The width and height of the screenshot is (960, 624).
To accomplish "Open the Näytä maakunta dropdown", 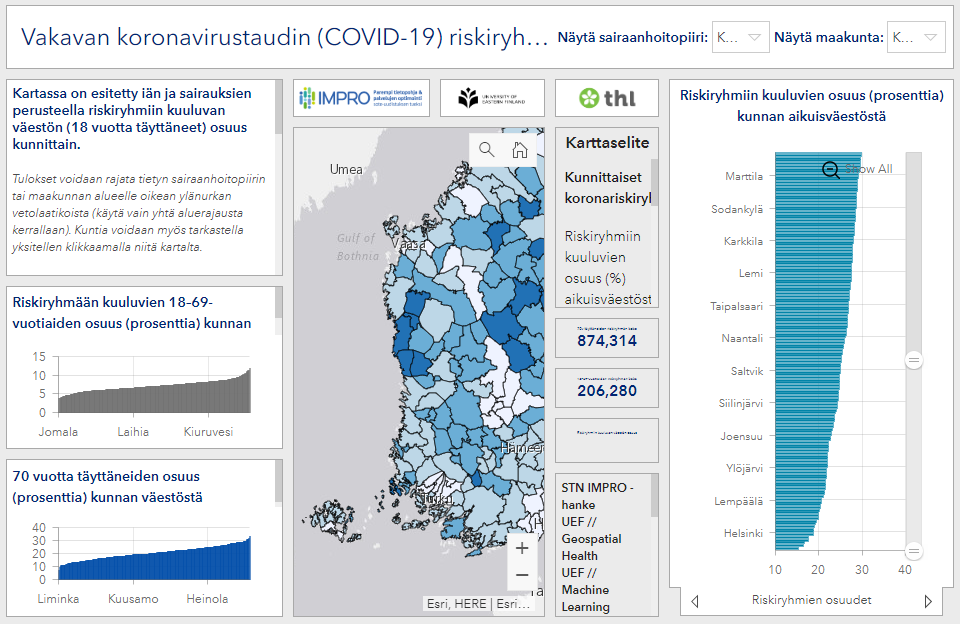I will click(x=916, y=37).
